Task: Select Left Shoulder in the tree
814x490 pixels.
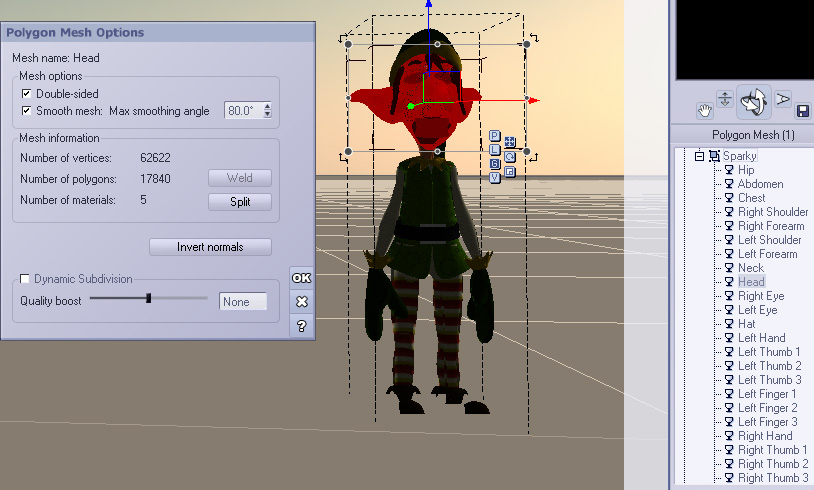Action: tap(769, 240)
